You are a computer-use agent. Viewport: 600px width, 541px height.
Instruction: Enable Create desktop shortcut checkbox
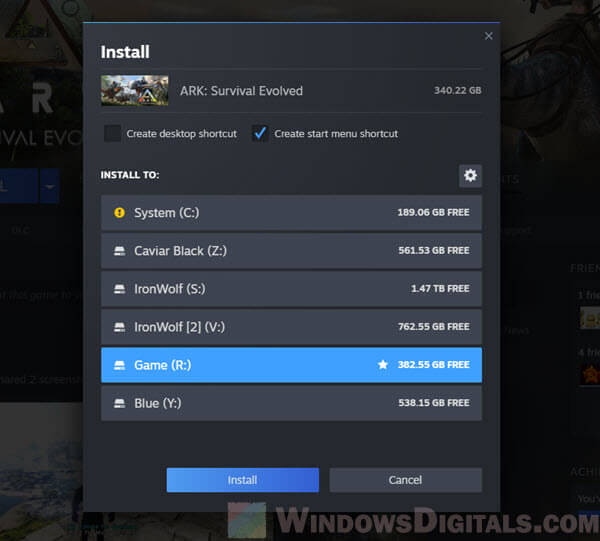pos(112,134)
